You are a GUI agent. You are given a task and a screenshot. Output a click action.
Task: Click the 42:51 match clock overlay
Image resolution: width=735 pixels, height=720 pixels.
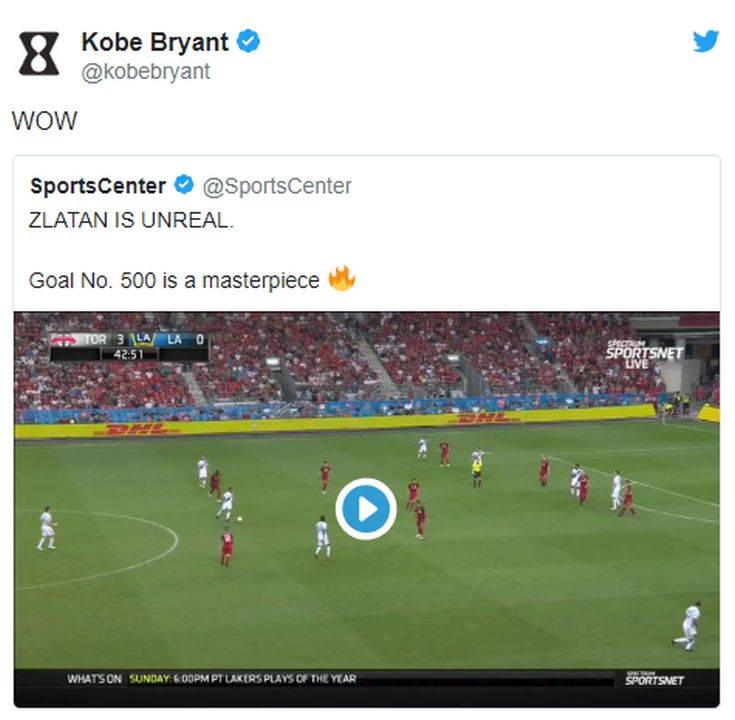tap(129, 354)
